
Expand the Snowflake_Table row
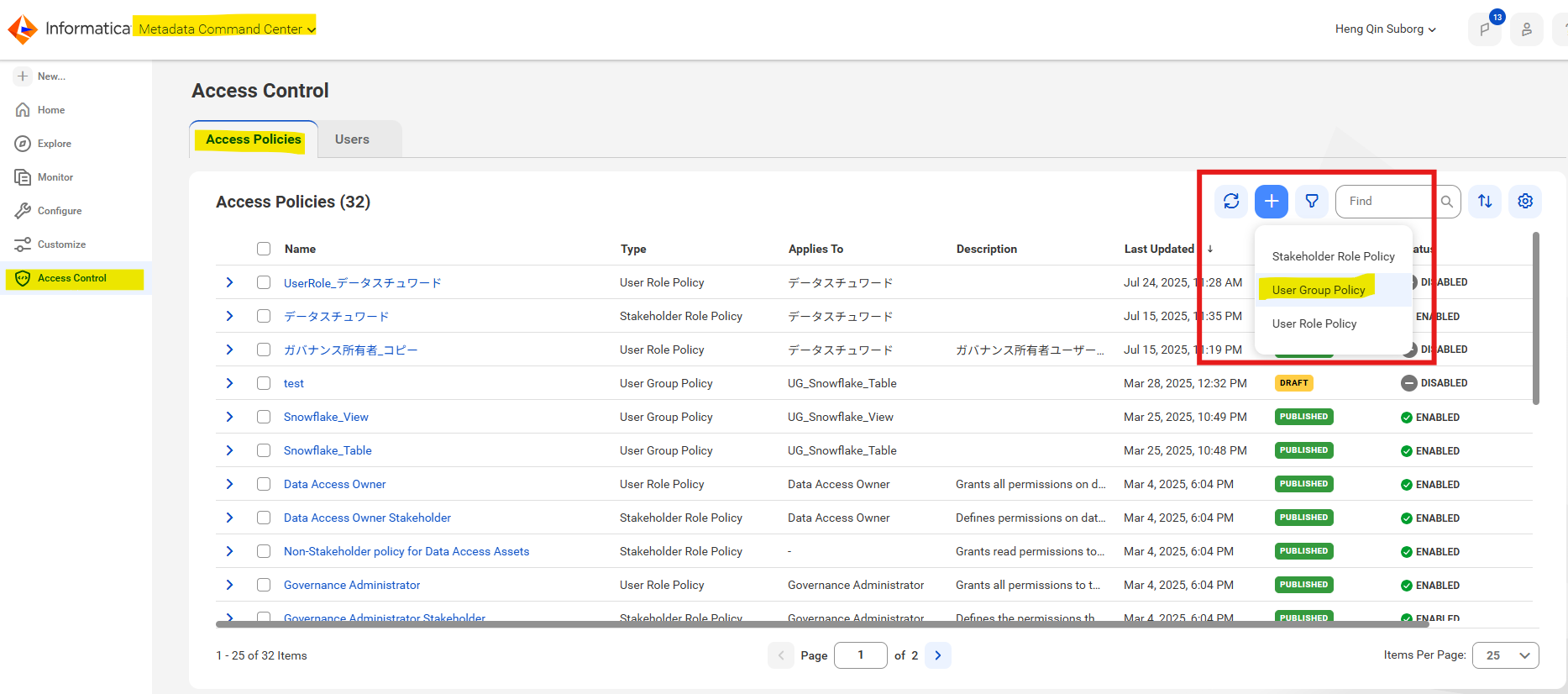click(x=229, y=450)
